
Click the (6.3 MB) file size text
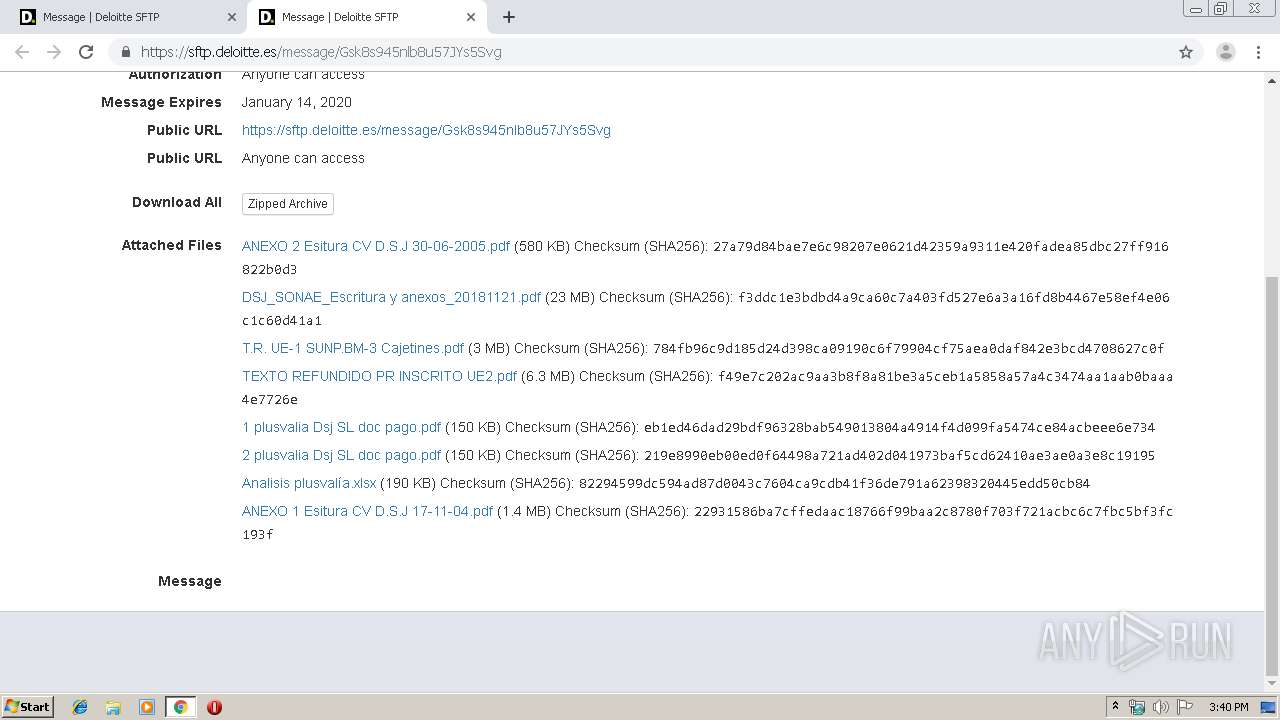tap(548, 376)
